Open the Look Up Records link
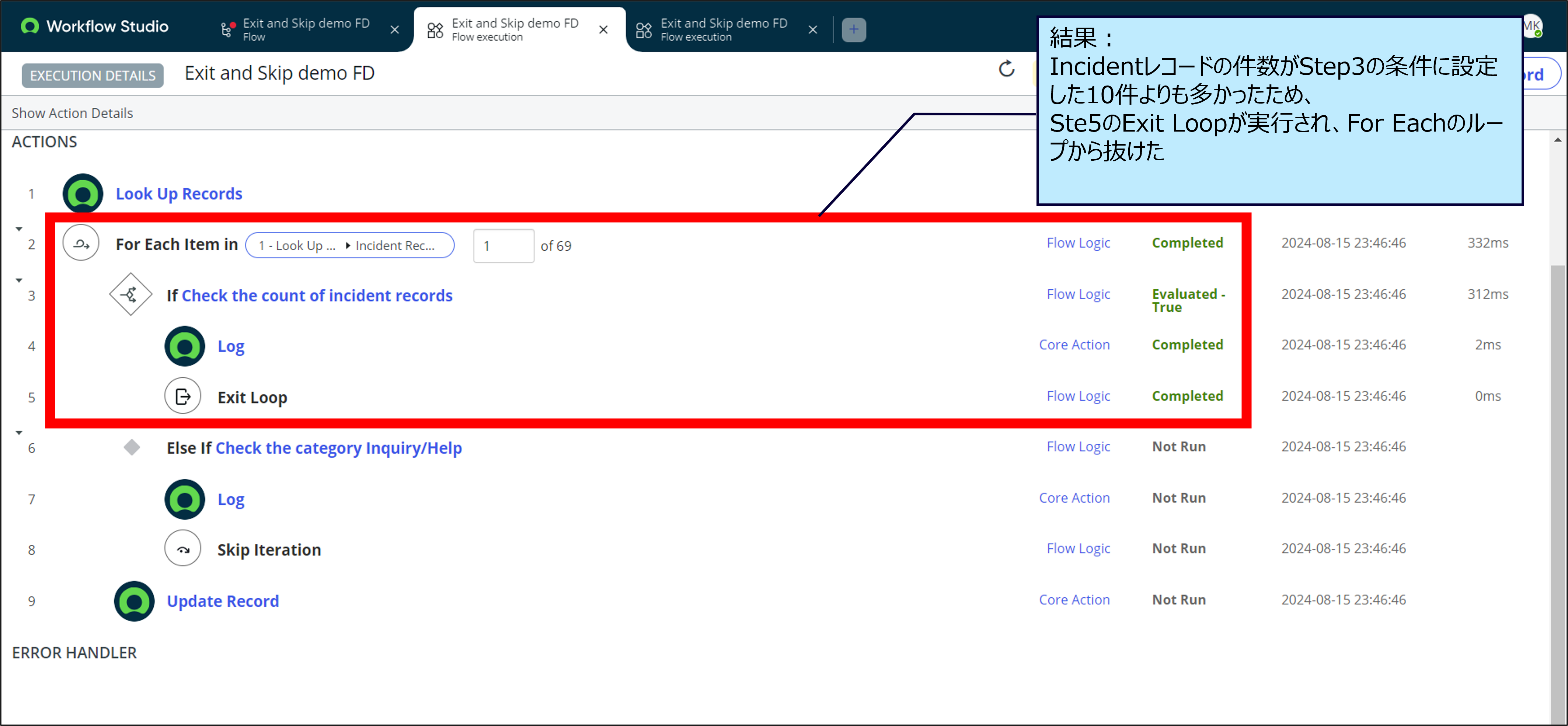Screen dimensions: 1568x726 point(179,193)
